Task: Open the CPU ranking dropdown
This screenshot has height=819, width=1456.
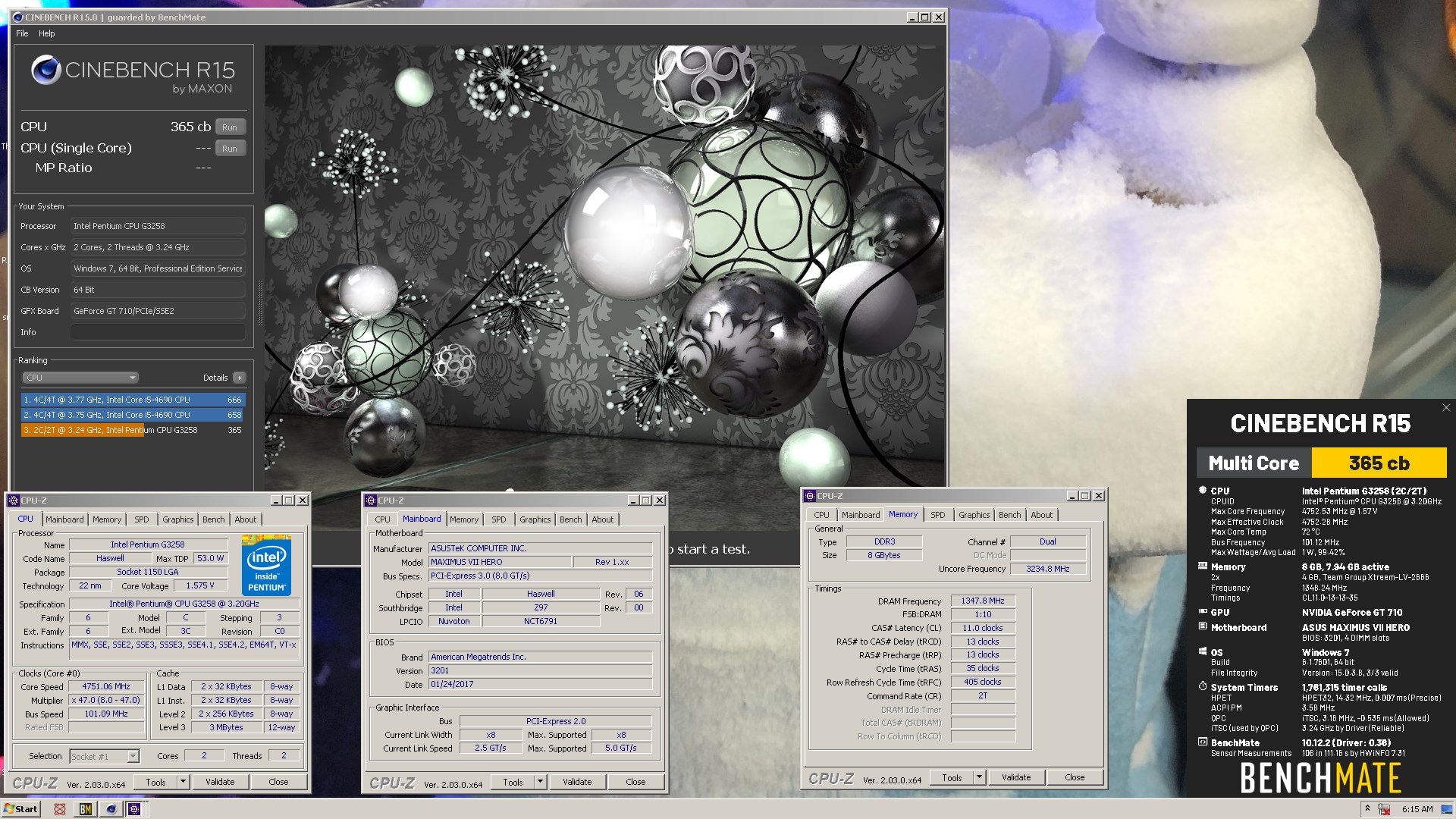Action: coord(80,378)
